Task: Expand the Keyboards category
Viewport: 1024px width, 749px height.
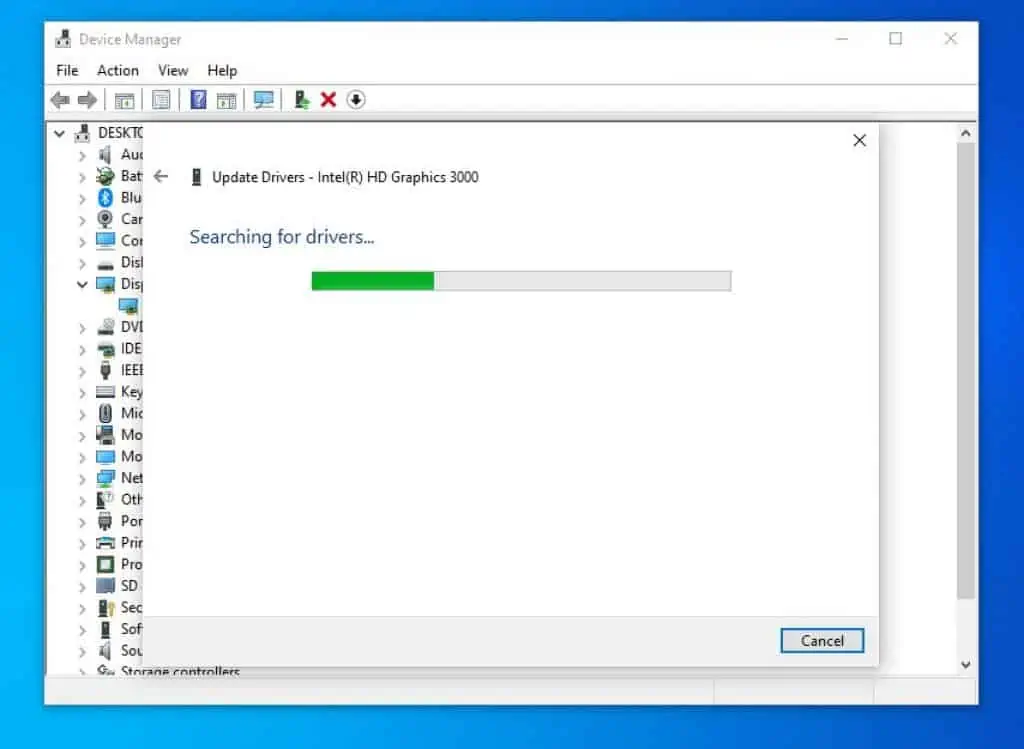Action: pyautogui.click(x=82, y=392)
